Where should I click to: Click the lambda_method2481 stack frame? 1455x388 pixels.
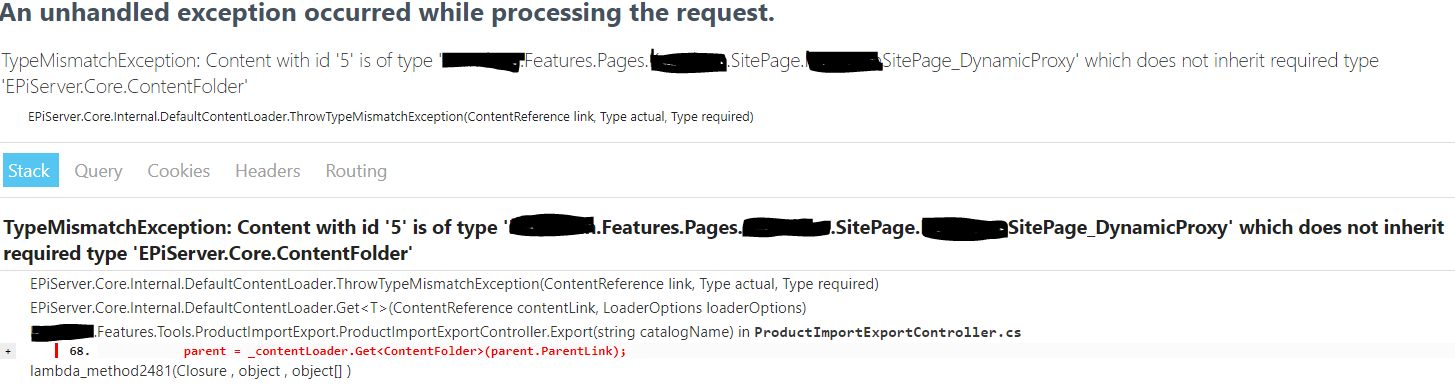pyautogui.click(x=190, y=371)
